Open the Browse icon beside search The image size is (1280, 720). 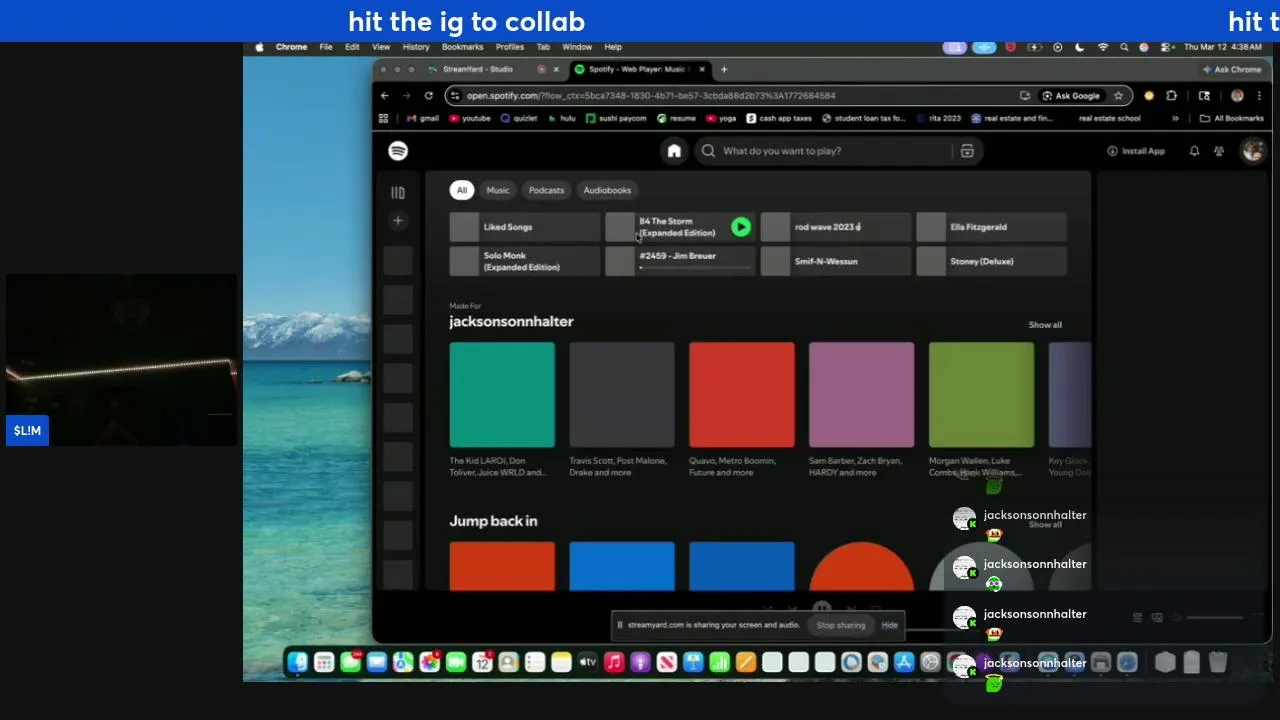tap(967, 151)
